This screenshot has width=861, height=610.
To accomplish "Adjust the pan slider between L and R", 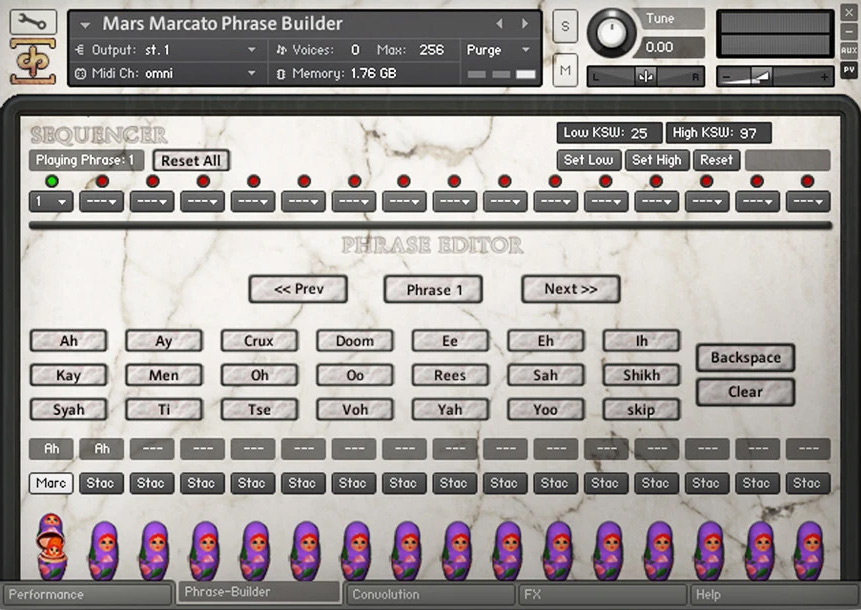I will pos(645,77).
